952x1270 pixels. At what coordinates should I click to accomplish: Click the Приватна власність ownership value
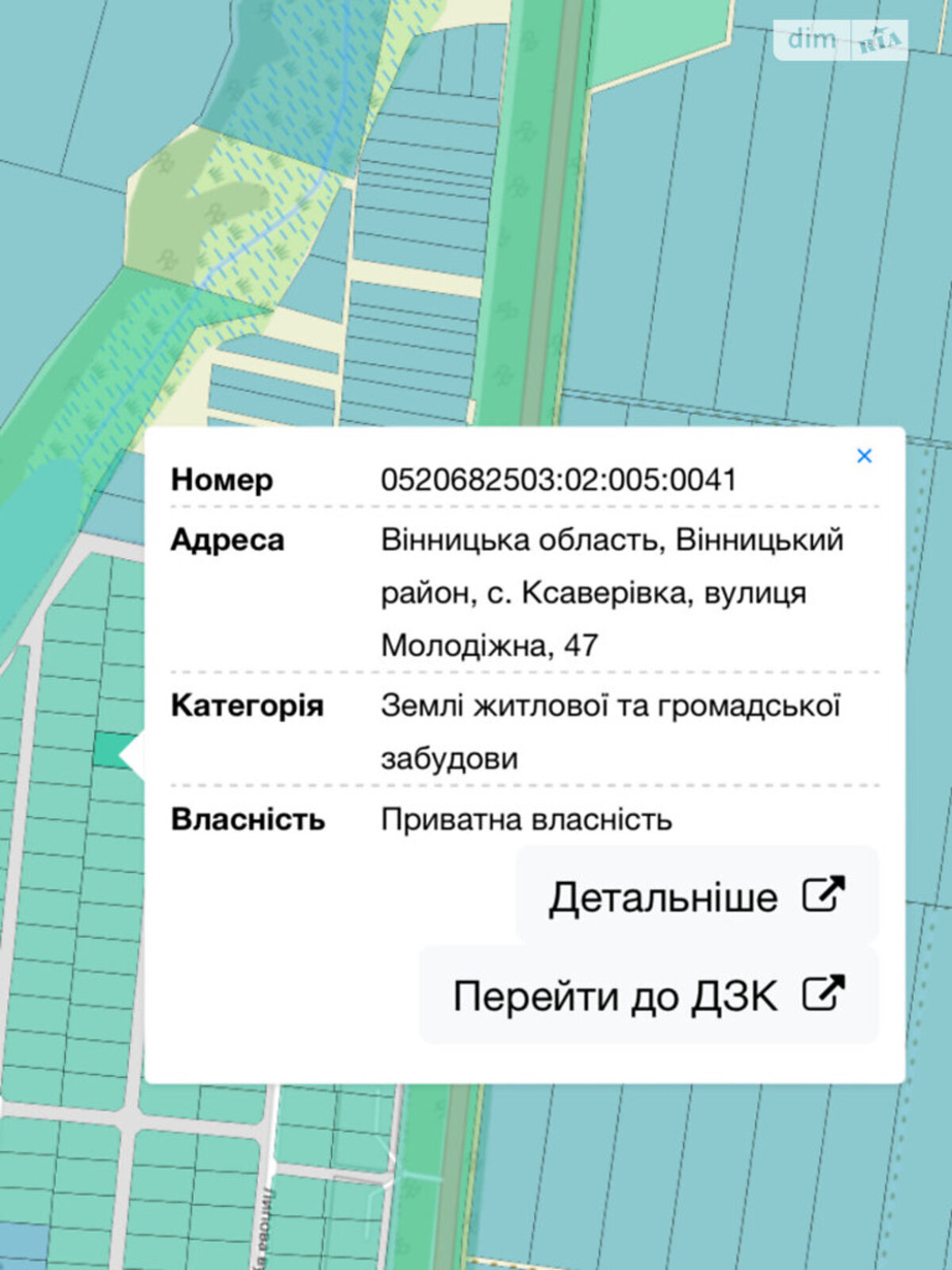526,820
